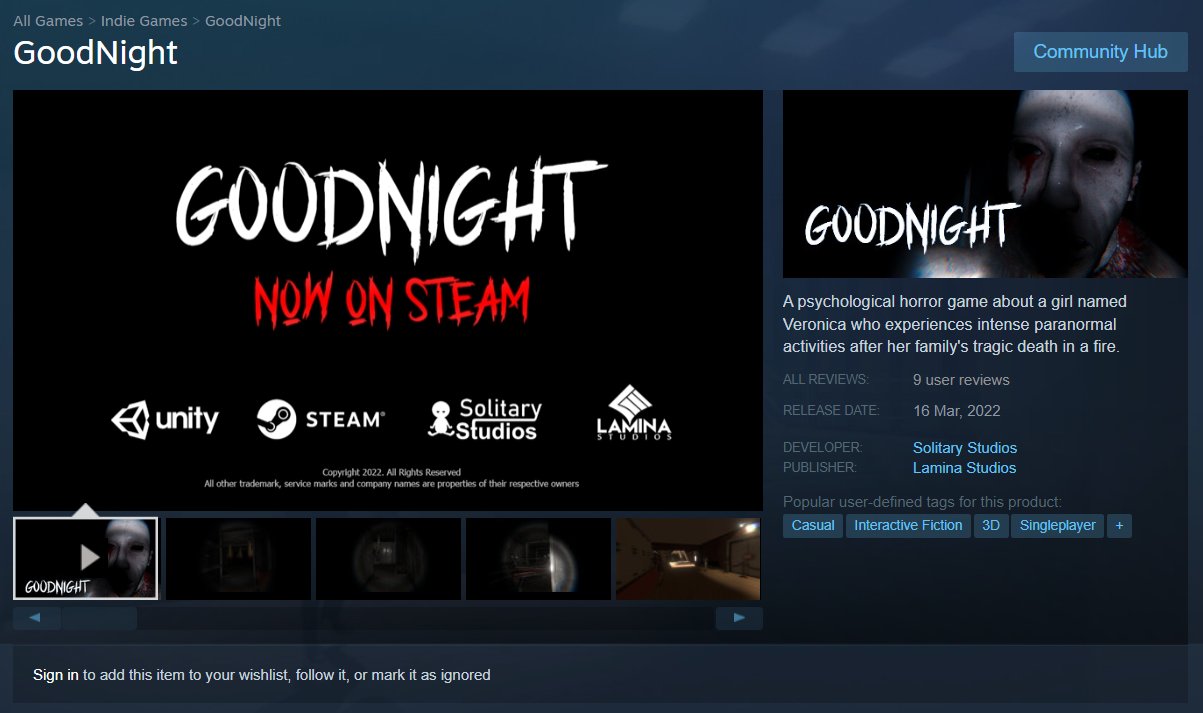Click Sign in link
1203x713 pixels.
click(x=56, y=675)
